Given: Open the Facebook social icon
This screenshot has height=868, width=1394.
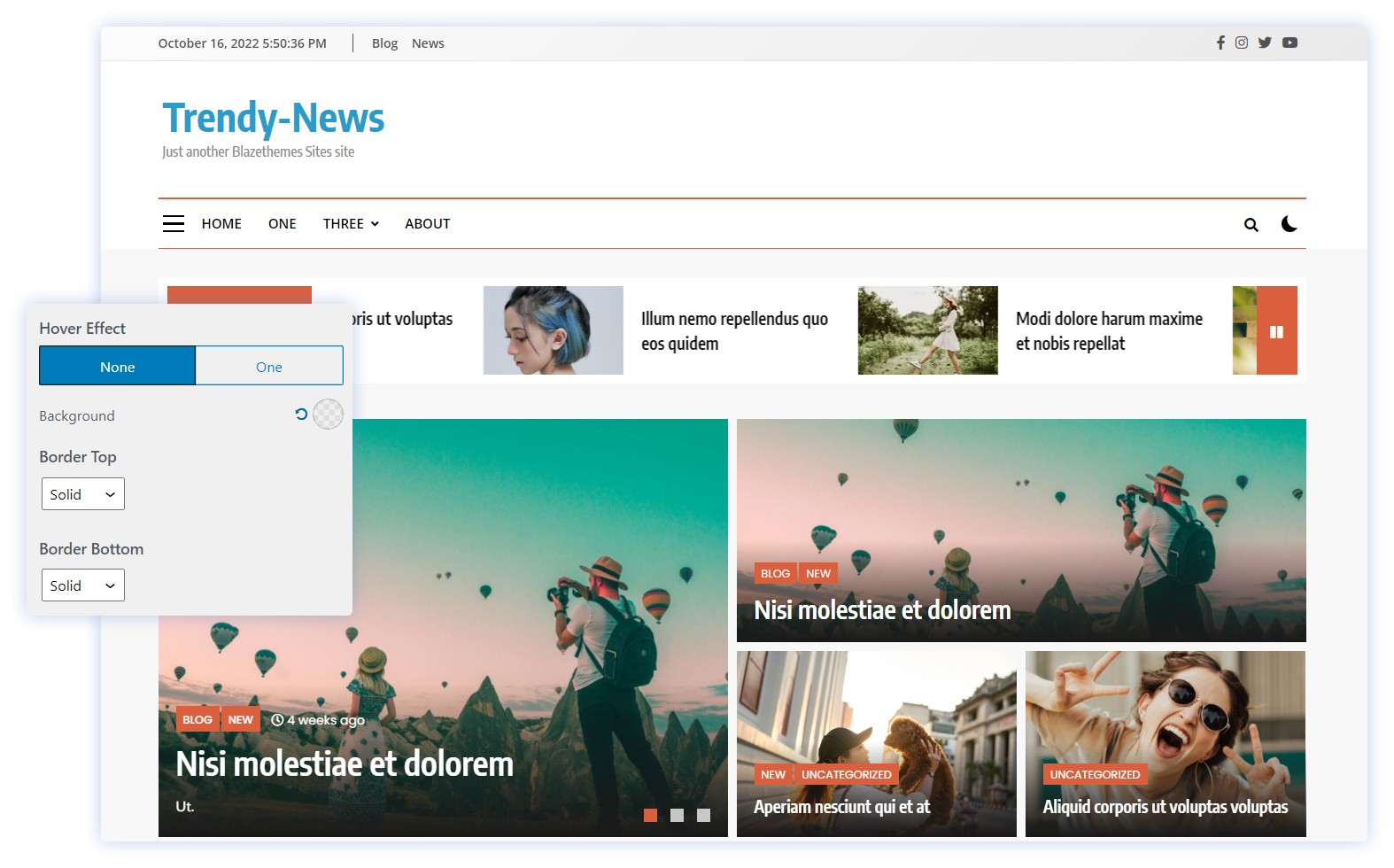Looking at the screenshot, I should (1220, 43).
